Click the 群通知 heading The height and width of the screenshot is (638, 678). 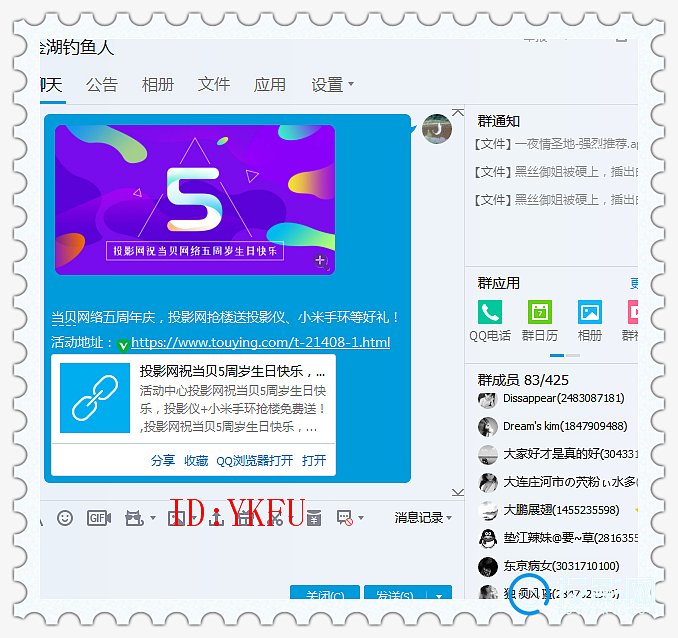pos(499,121)
